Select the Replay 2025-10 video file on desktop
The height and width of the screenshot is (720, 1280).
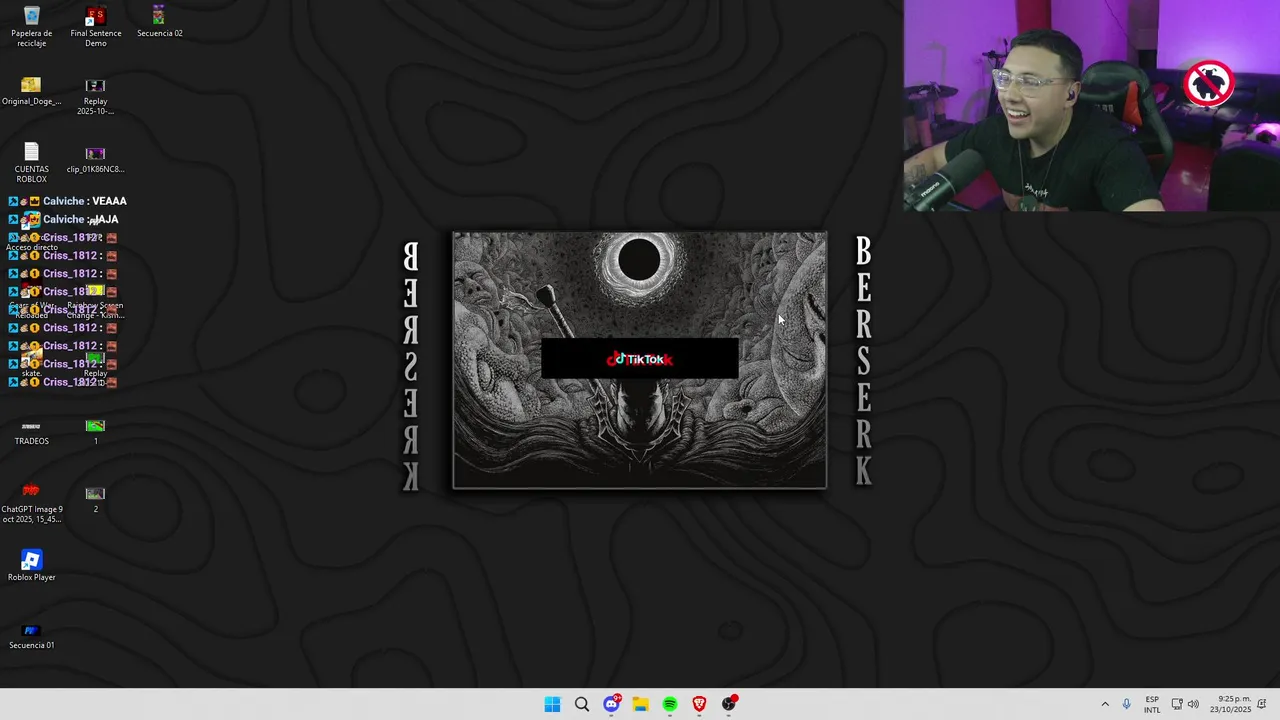point(95,96)
